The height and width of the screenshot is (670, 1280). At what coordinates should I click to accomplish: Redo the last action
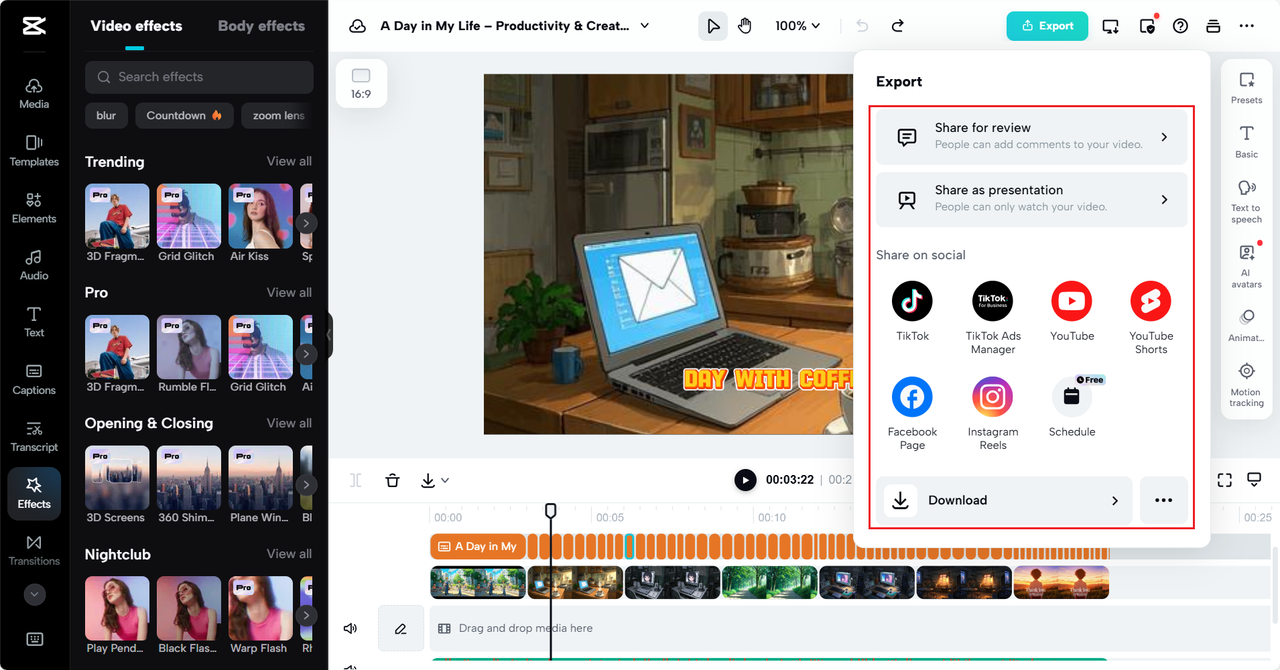pos(897,26)
